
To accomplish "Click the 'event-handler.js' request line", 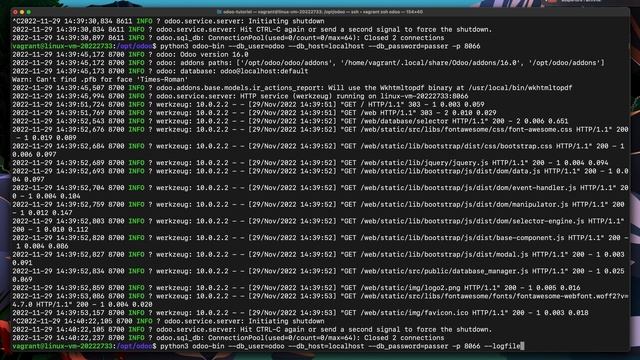I will [320, 192].
